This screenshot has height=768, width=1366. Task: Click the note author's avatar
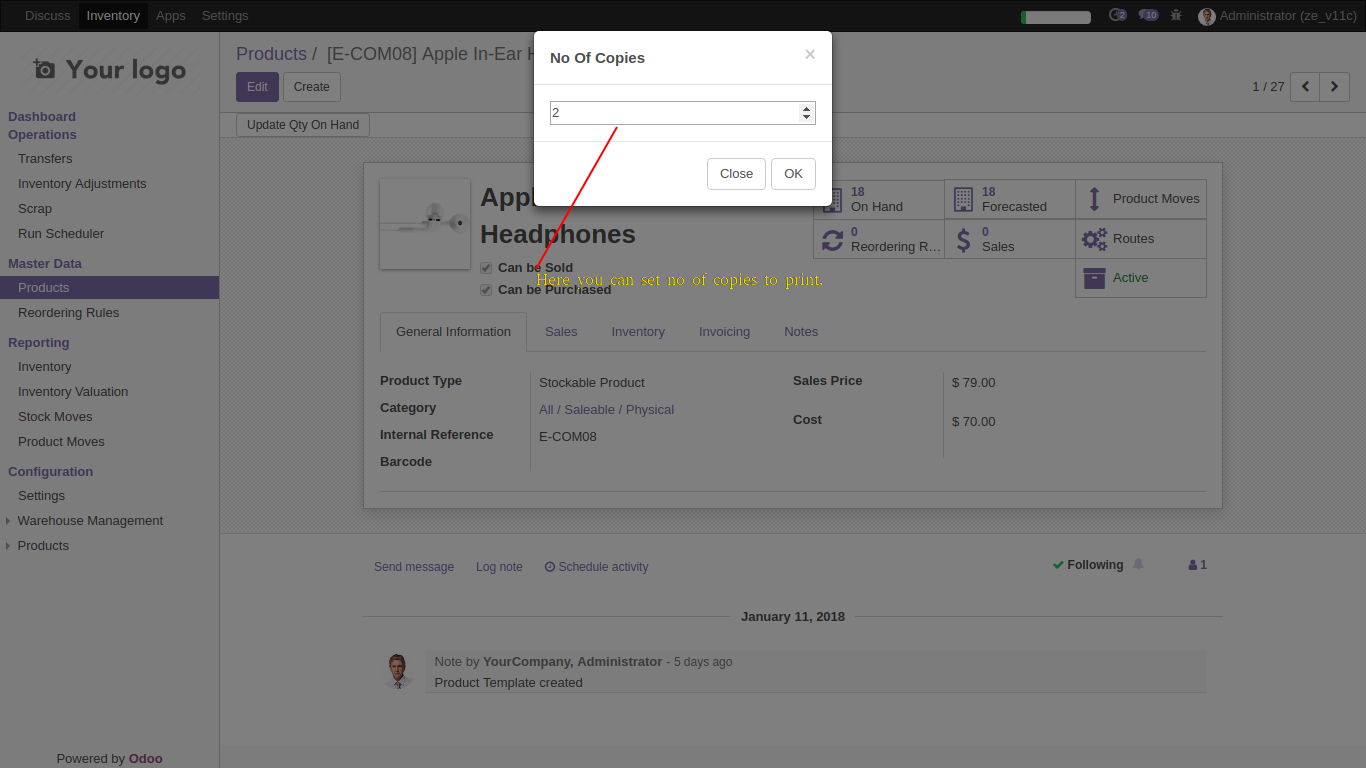(398, 671)
